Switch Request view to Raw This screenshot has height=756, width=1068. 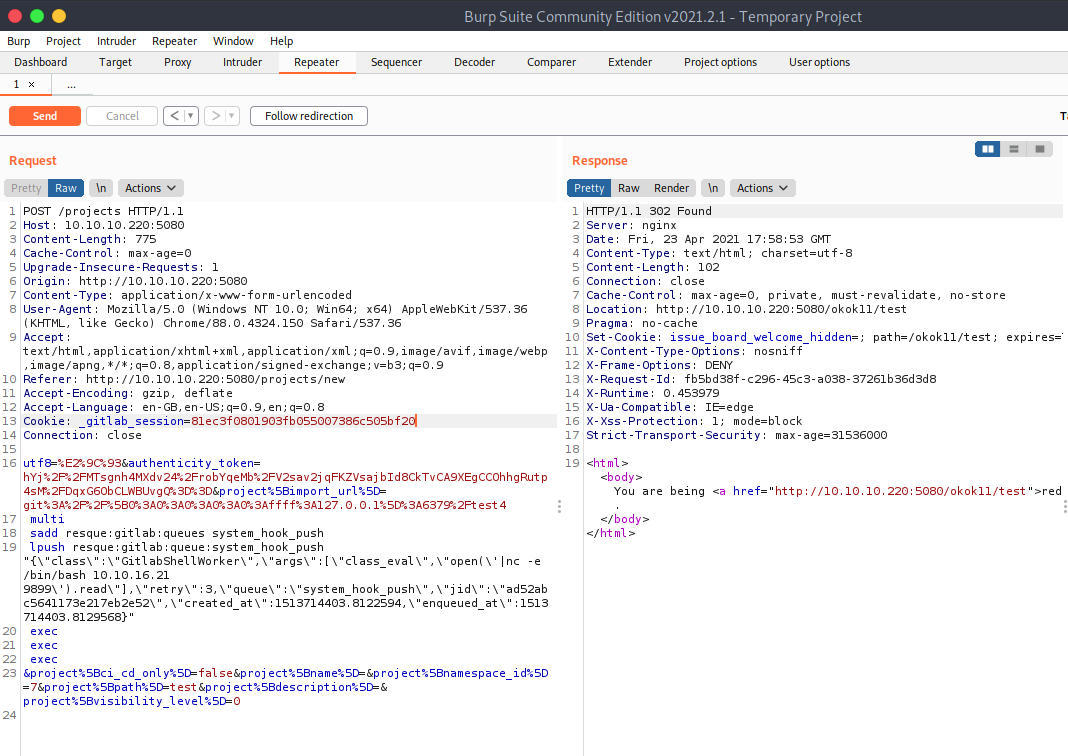click(x=66, y=188)
